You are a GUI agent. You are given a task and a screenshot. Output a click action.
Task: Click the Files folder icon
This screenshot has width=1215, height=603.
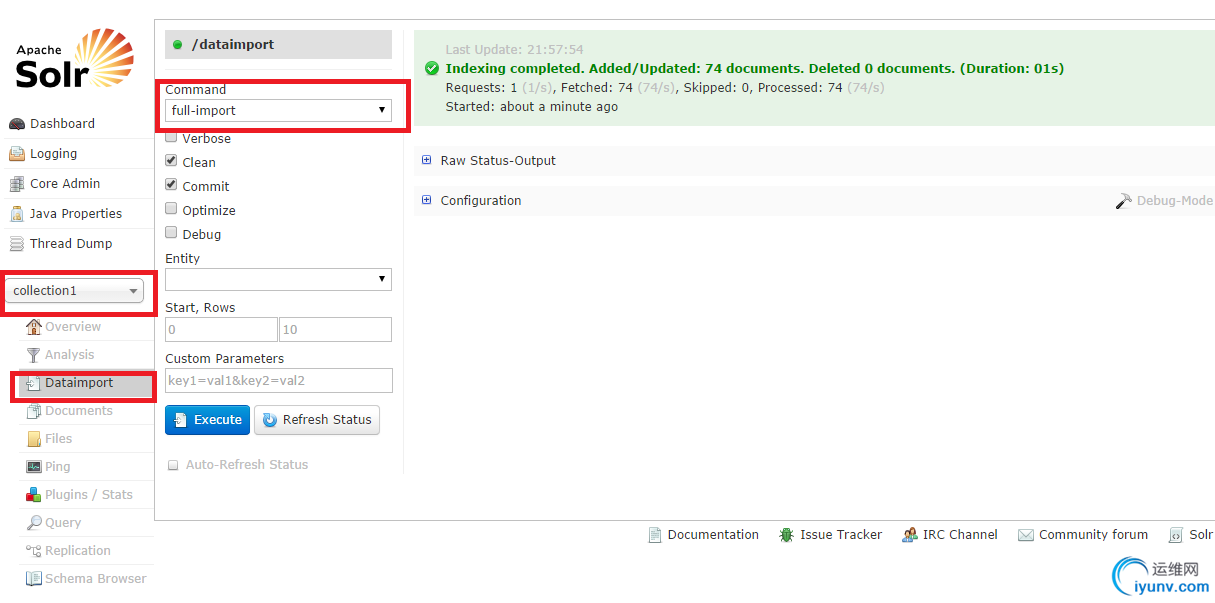(x=34, y=439)
